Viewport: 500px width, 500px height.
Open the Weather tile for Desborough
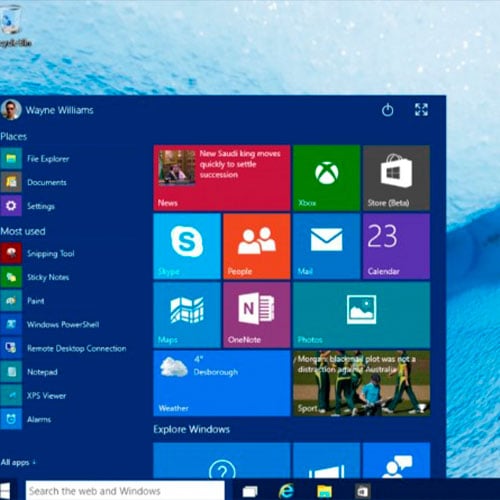coord(222,383)
